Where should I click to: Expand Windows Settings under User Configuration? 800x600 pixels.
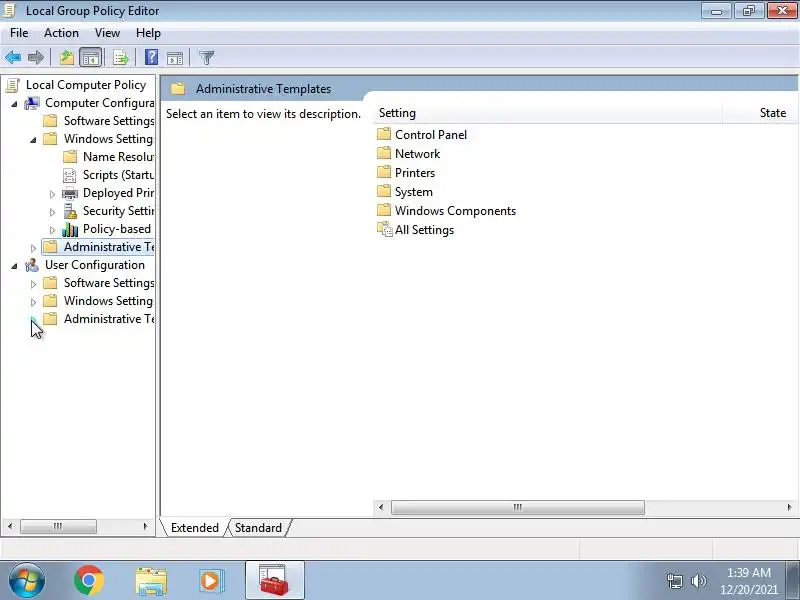click(33, 302)
